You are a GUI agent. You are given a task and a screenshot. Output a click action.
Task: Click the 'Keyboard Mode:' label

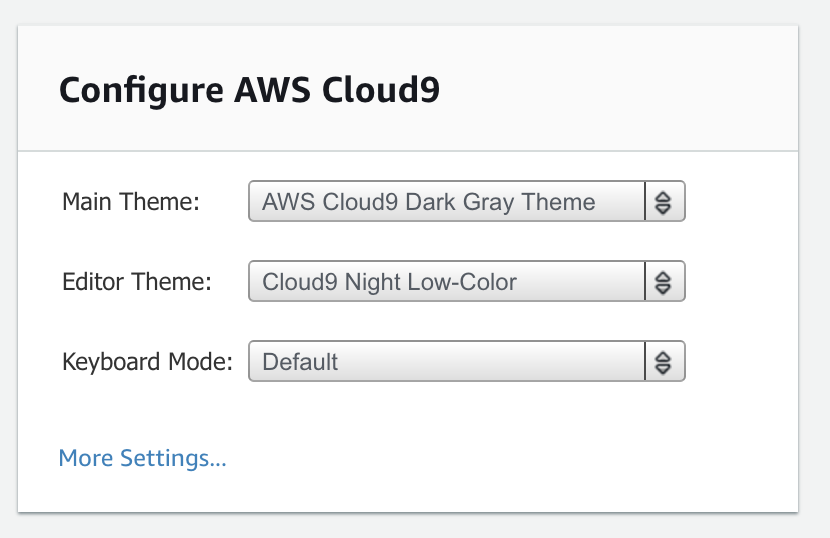point(148,362)
